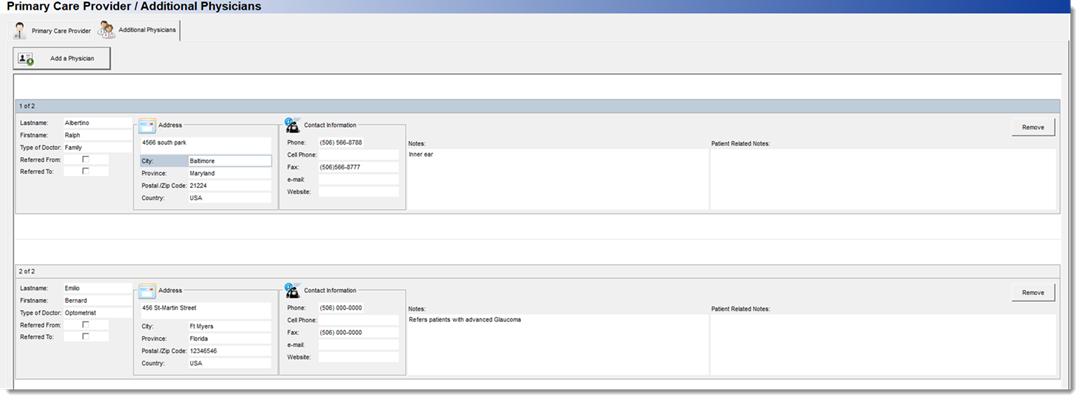Select the 1 of 2 record header bar
Screen dimensions: 1081x400
[x=537, y=106]
